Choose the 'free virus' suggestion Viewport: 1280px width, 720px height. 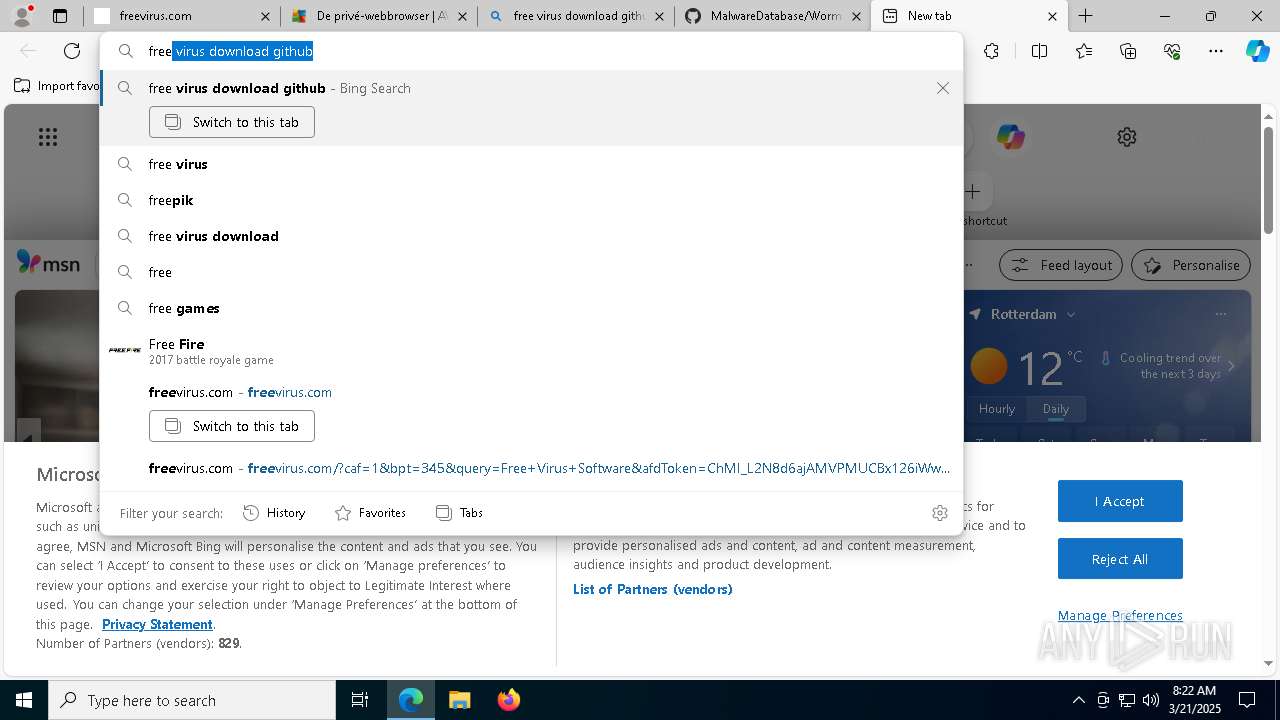coord(531,164)
